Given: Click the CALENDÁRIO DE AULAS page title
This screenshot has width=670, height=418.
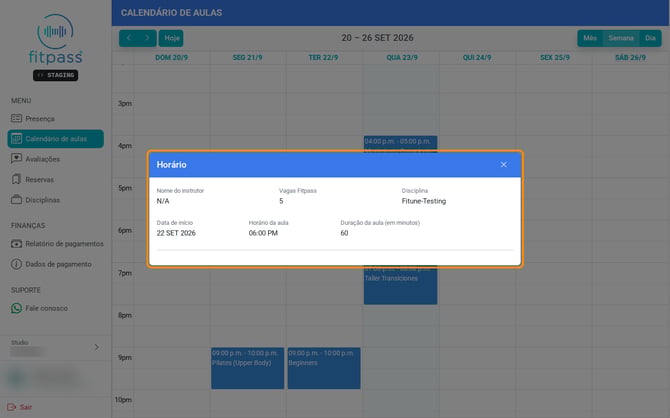Looking at the screenshot, I should [171, 13].
